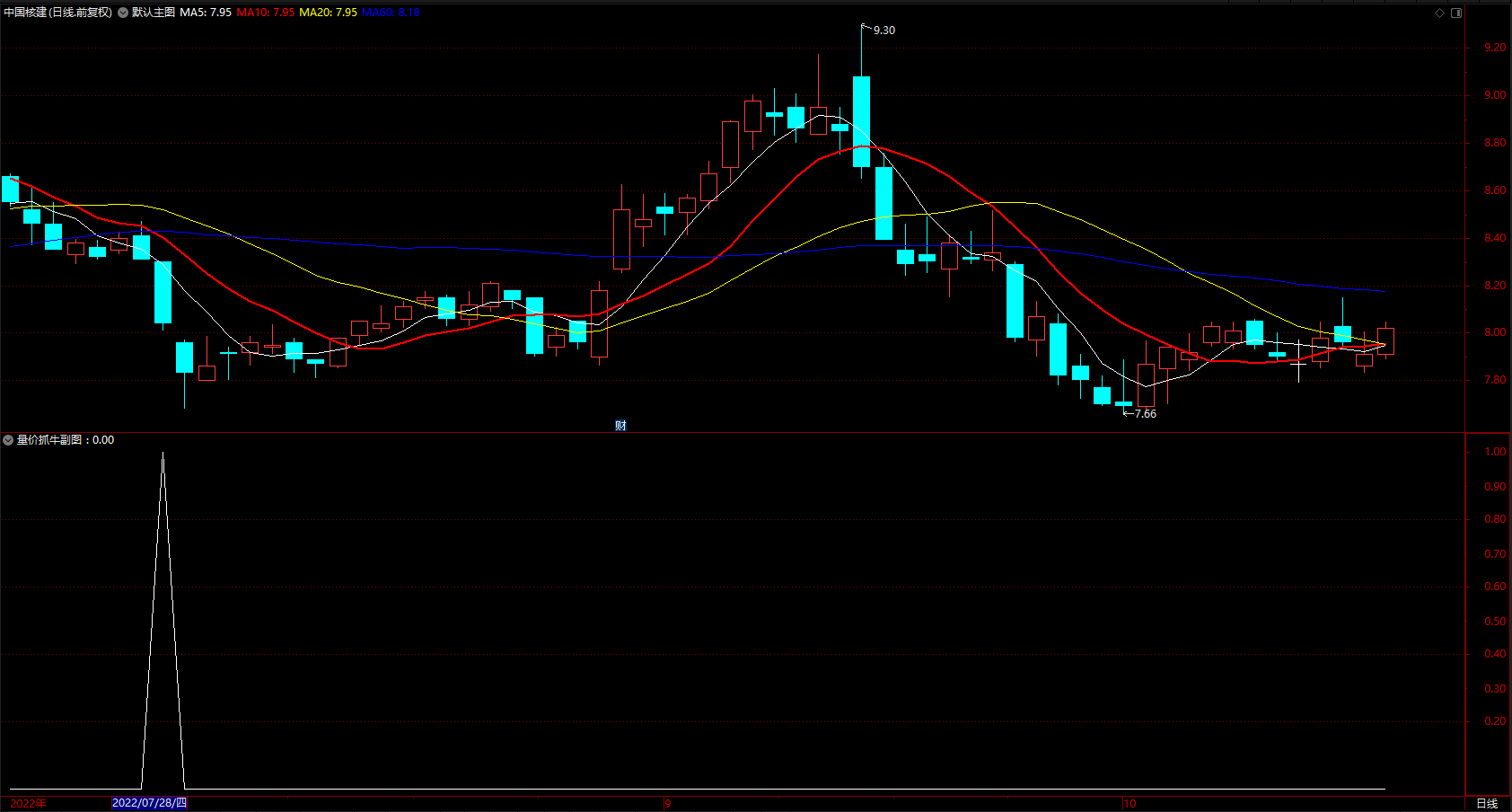Click the 默认主图 indicator name
The height and width of the screenshot is (812, 1512).
click(154, 13)
